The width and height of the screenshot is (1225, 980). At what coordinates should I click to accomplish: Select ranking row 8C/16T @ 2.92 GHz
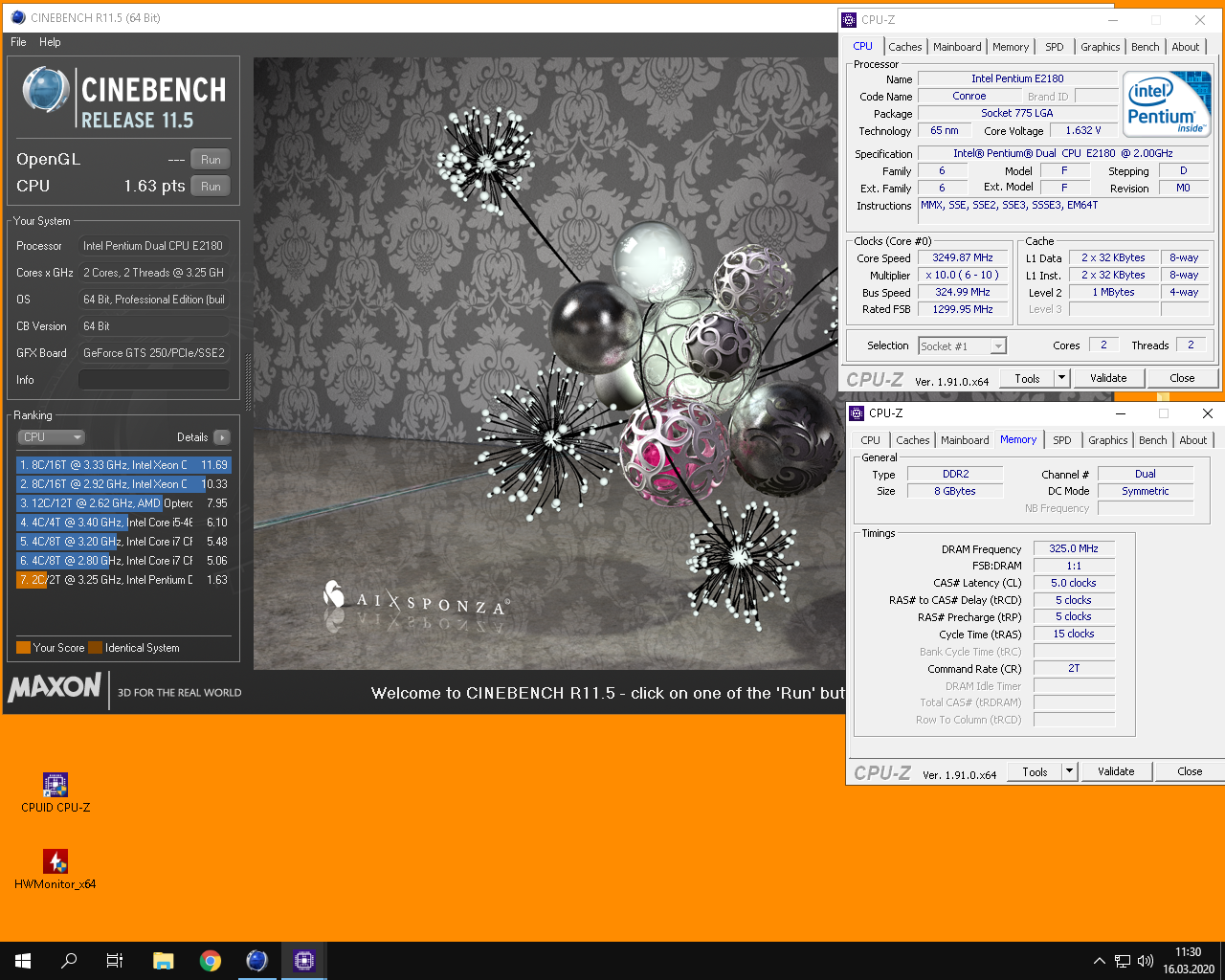[x=123, y=484]
